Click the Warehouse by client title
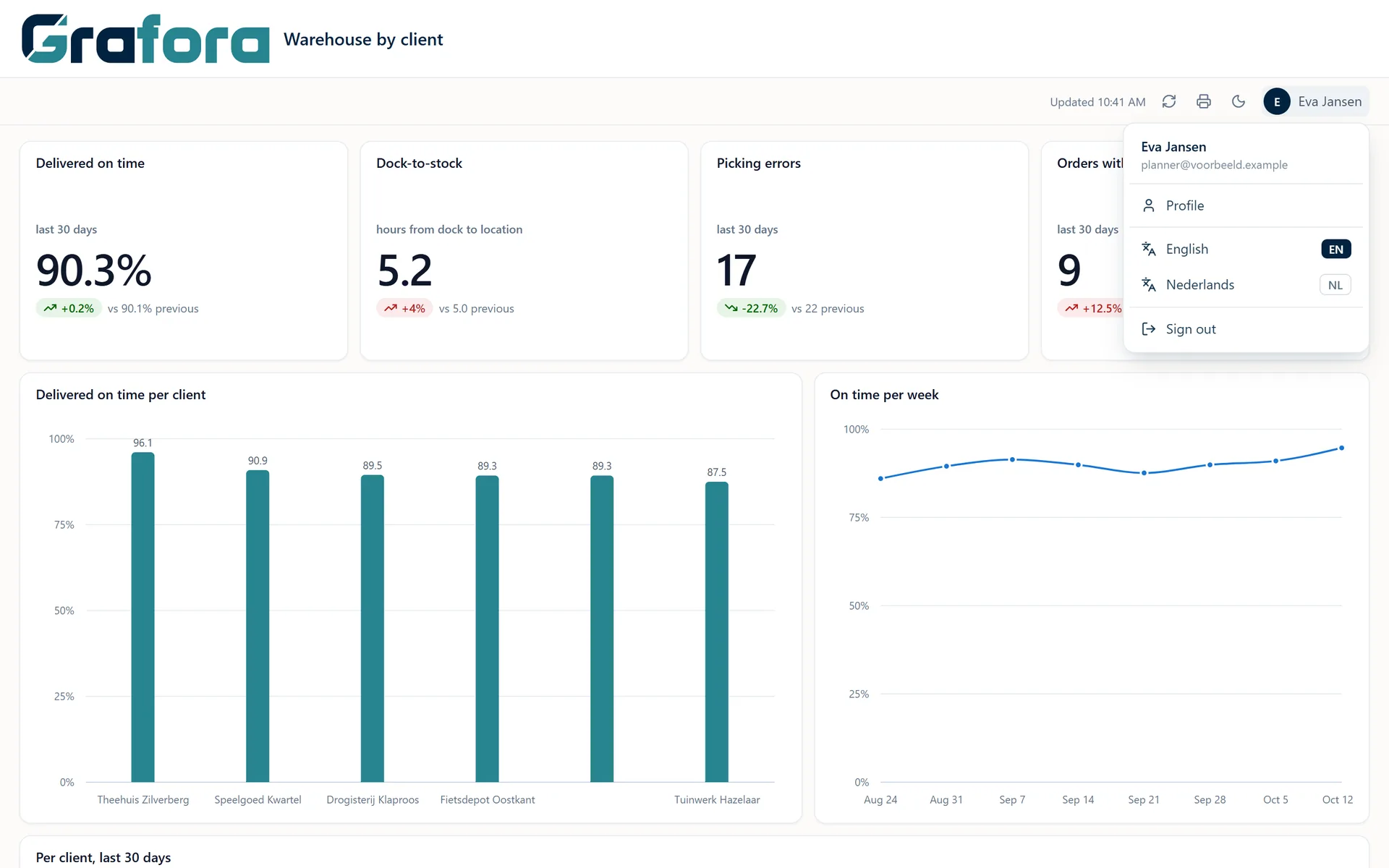 tap(363, 39)
